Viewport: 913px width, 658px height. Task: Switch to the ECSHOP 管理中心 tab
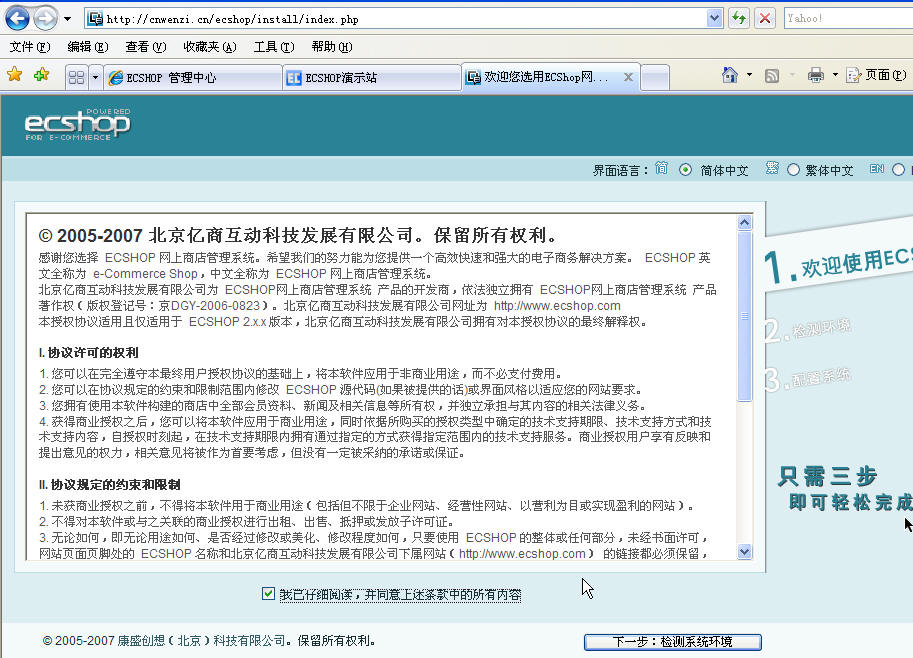coord(193,77)
